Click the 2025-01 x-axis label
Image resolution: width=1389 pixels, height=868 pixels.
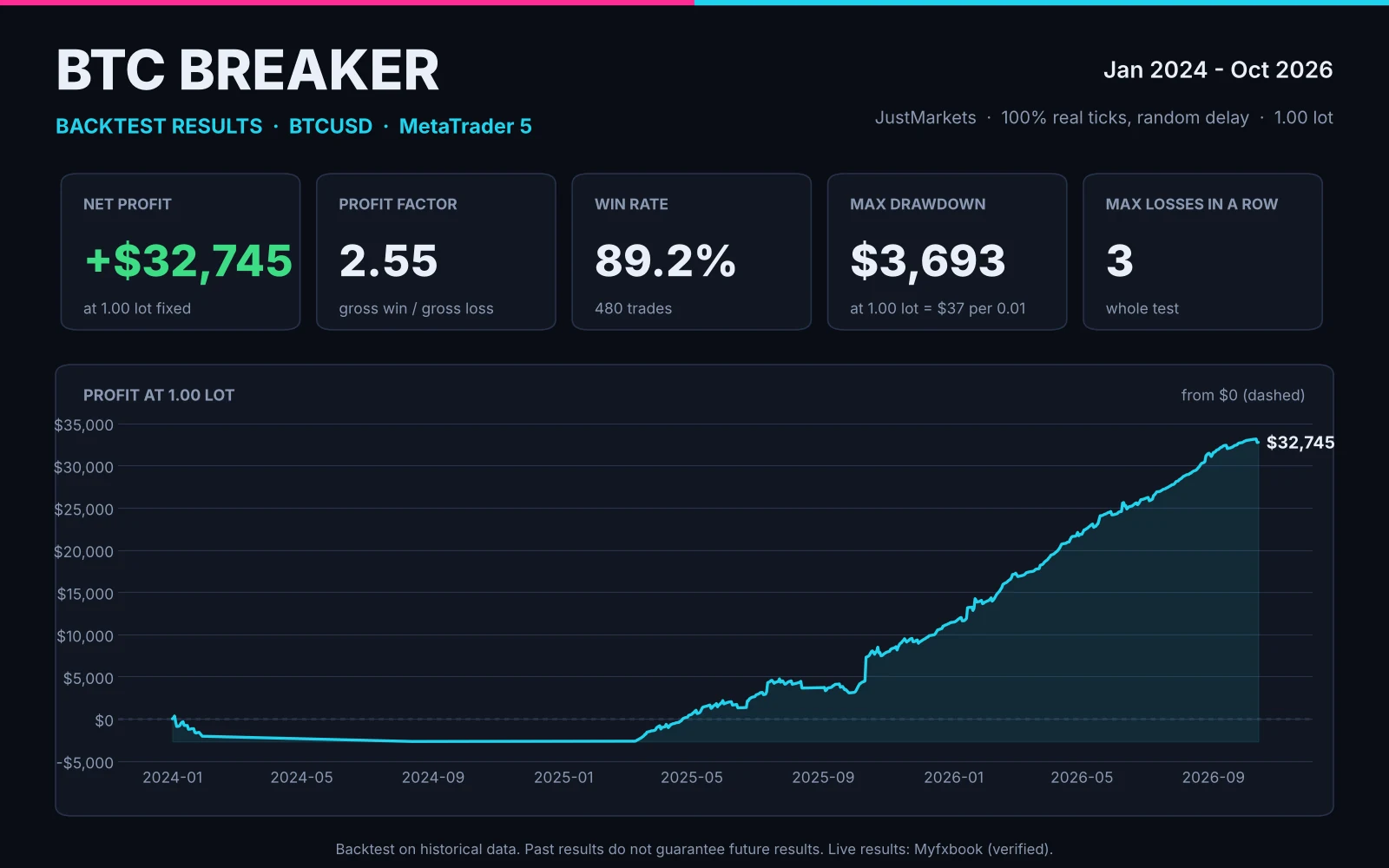pos(564,778)
